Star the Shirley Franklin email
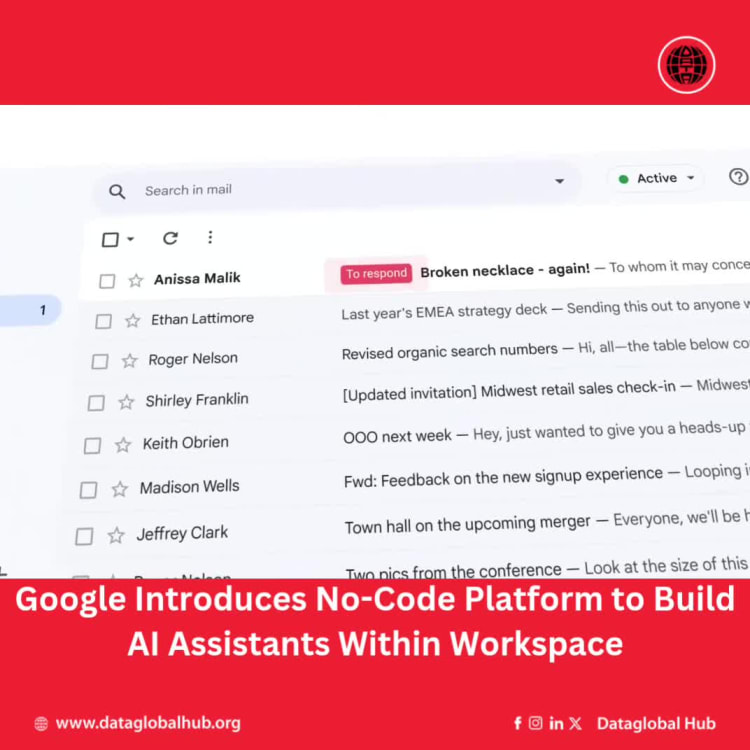The image size is (750, 750). point(126,402)
